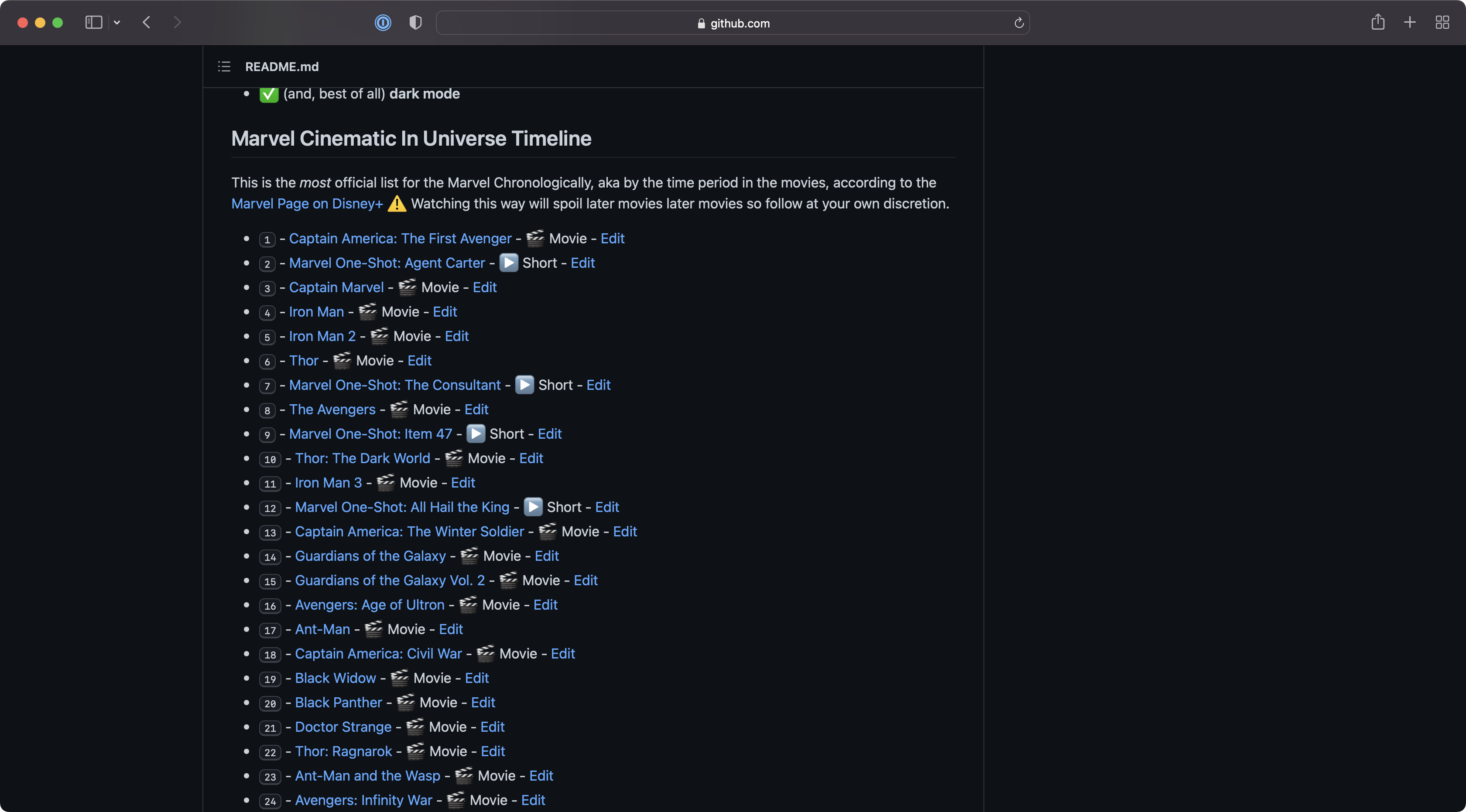The height and width of the screenshot is (812, 1466).
Task: Click Edit next to Captain Marvel
Action: pos(485,288)
